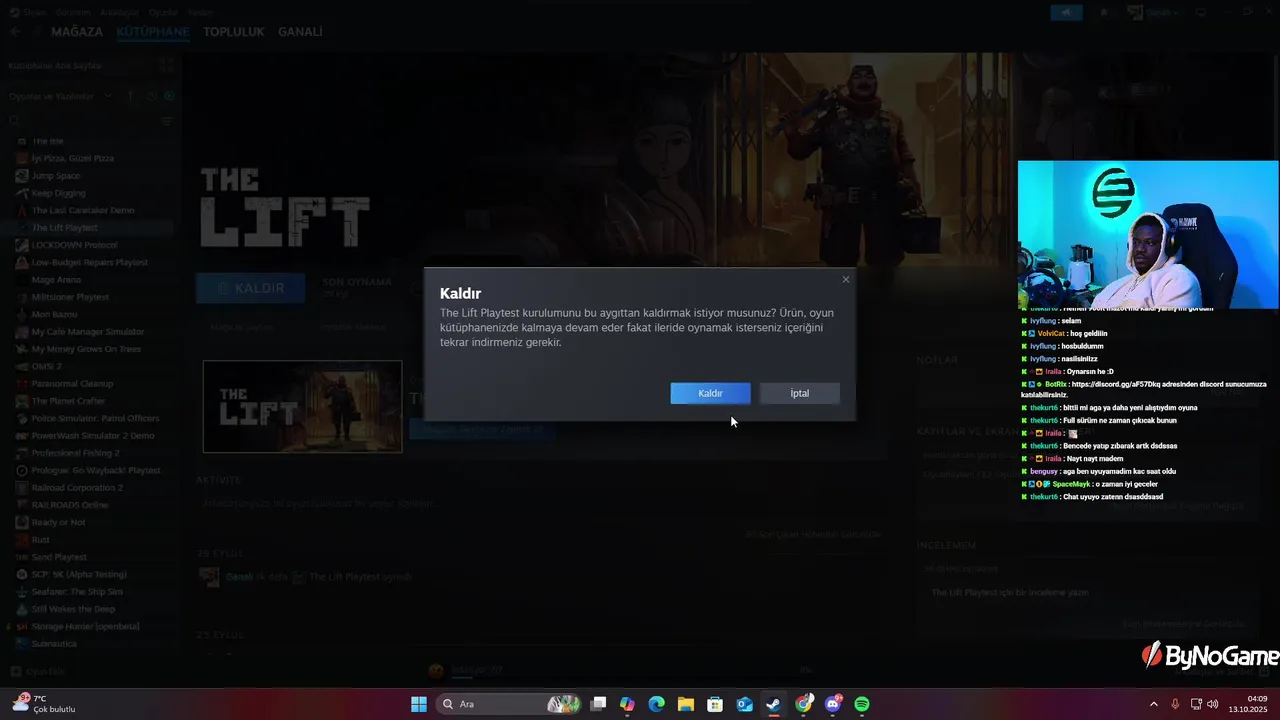This screenshot has width=1280, height=720.
Task: Close the Kaldır dialog with the X
Action: (x=846, y=279)
